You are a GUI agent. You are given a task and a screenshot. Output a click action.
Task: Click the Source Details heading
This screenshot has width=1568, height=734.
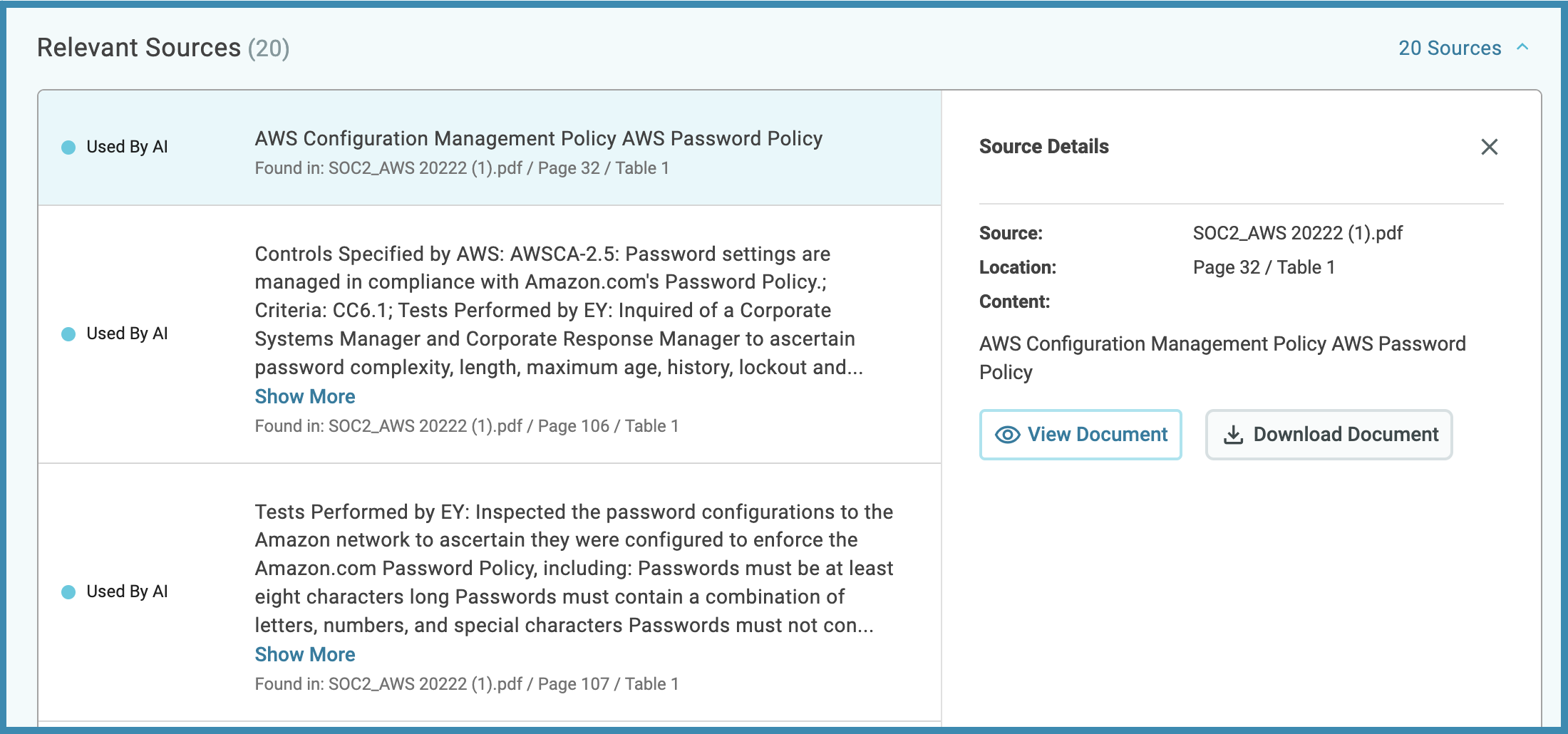[1044, 147]
